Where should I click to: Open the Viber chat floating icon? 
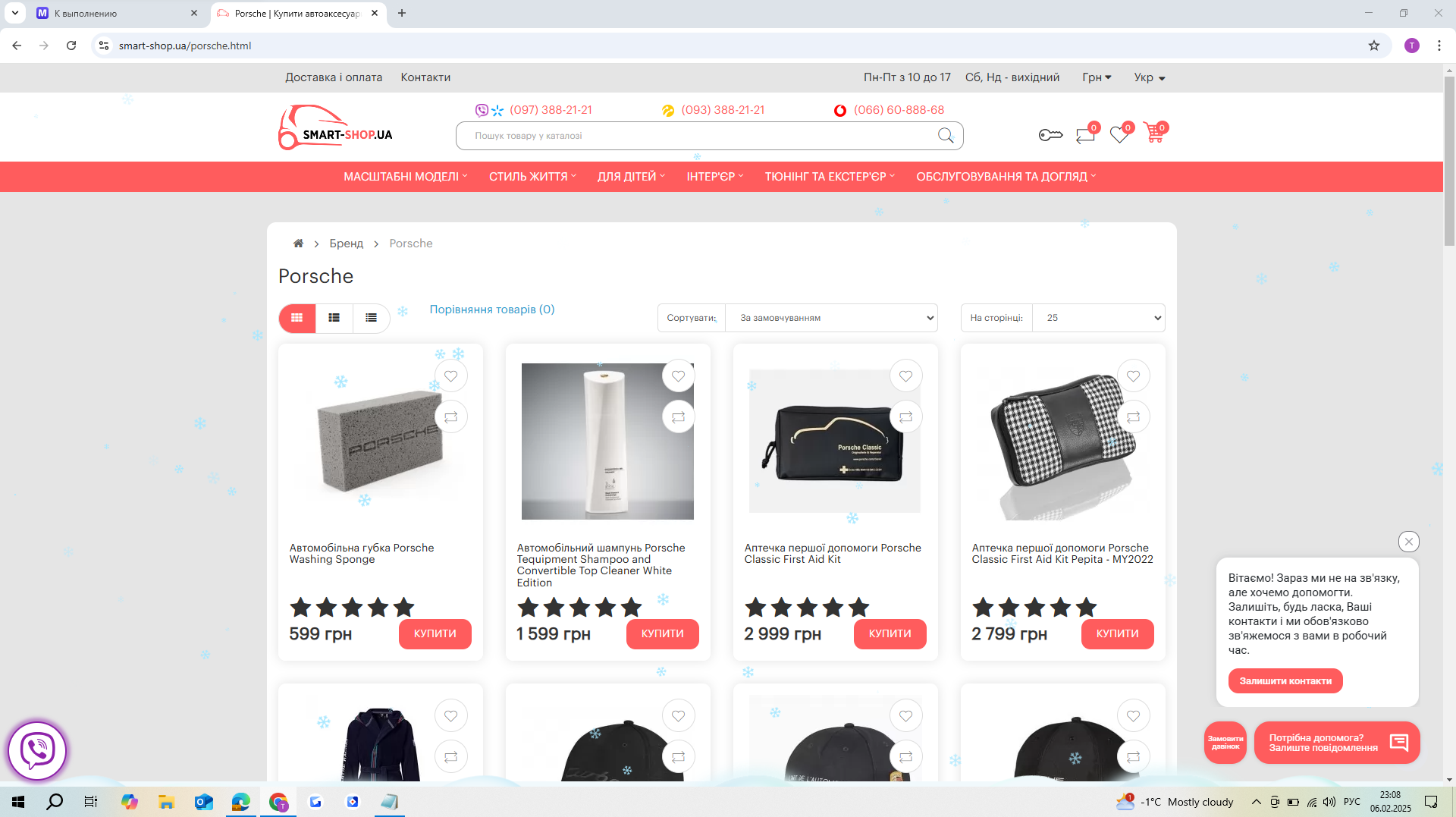tap(37, 751)
